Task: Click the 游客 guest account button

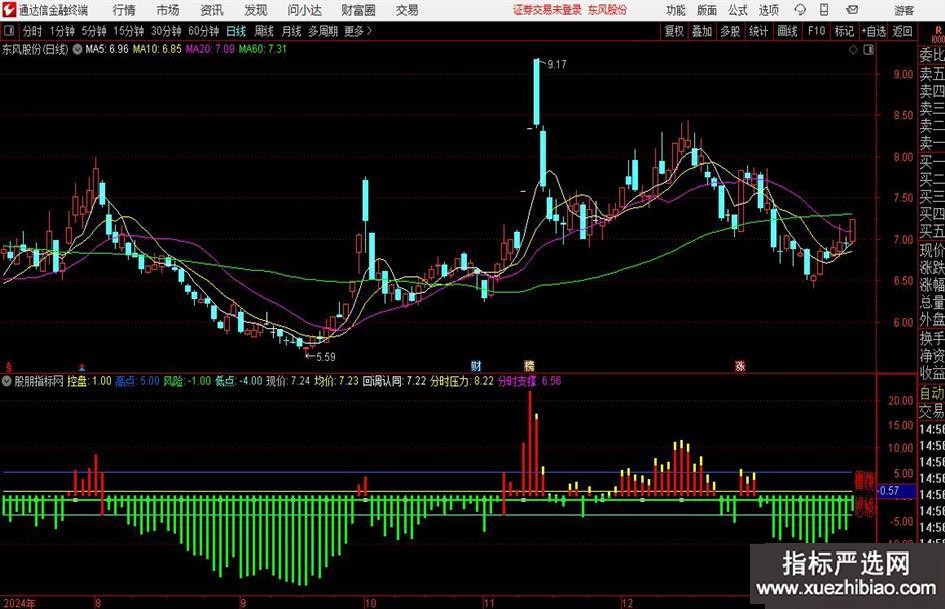Action: tap(903, 10)
